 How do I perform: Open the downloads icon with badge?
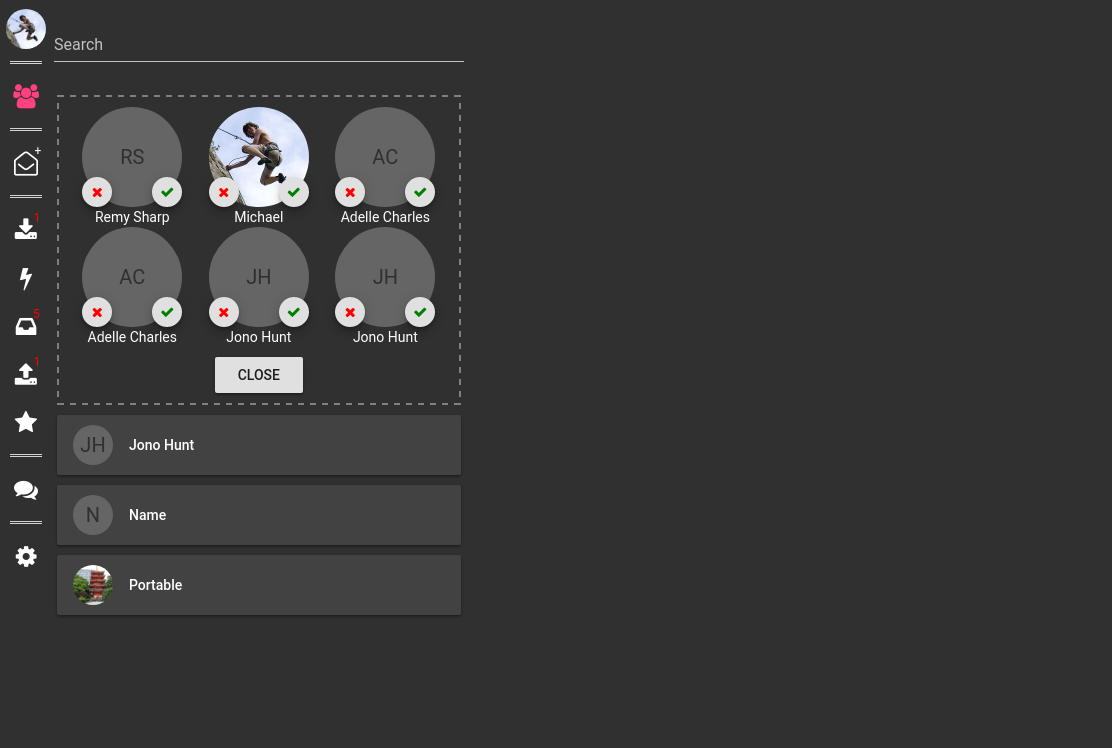coord(26,228)
